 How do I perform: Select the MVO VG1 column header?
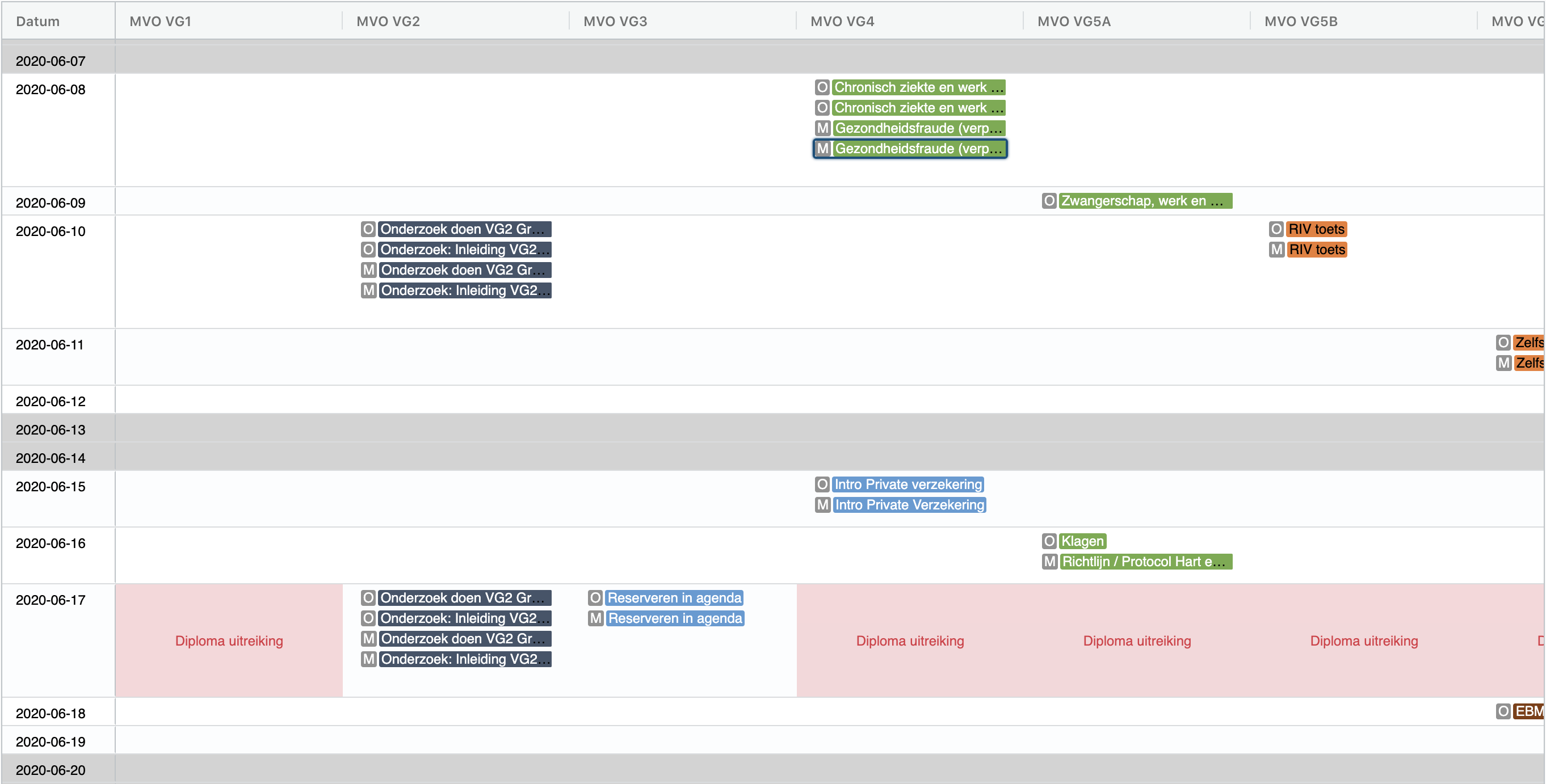click(x=228, y=21)
